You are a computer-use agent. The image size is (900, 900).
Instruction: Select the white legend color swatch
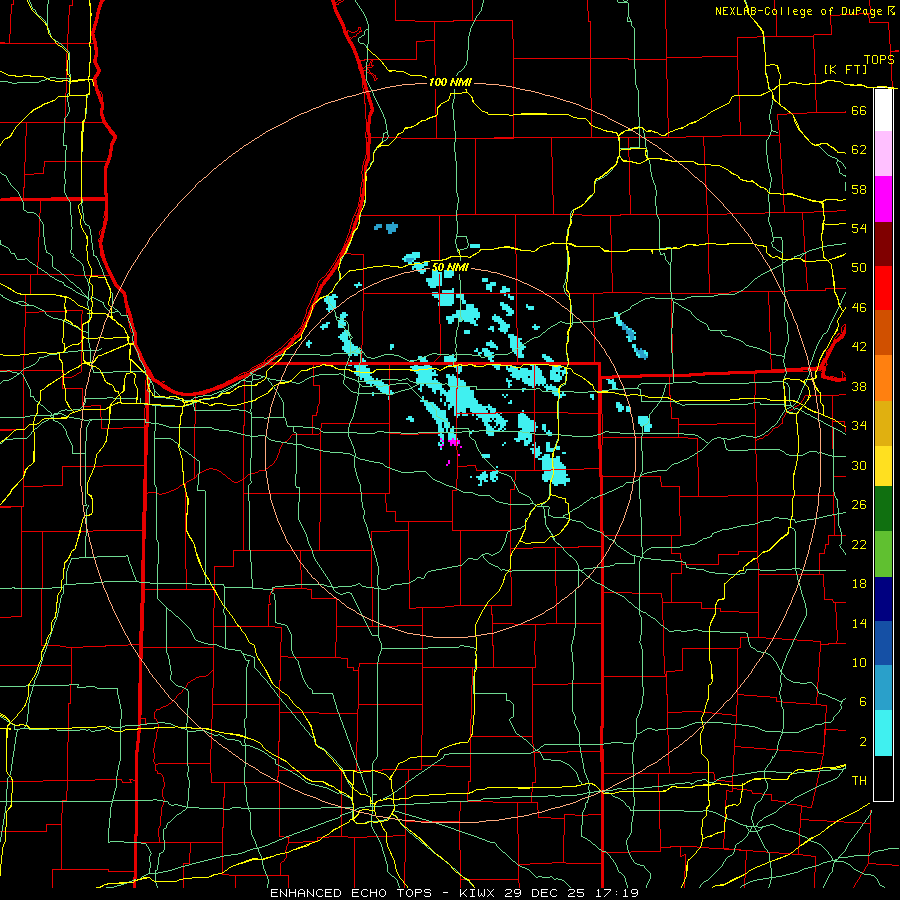[883, 110]
